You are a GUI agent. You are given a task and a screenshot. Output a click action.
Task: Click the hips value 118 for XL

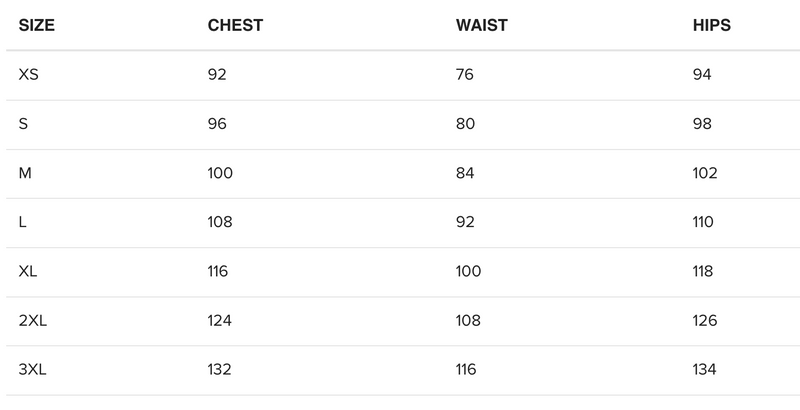pyautogui.click(x=703, y=271)
